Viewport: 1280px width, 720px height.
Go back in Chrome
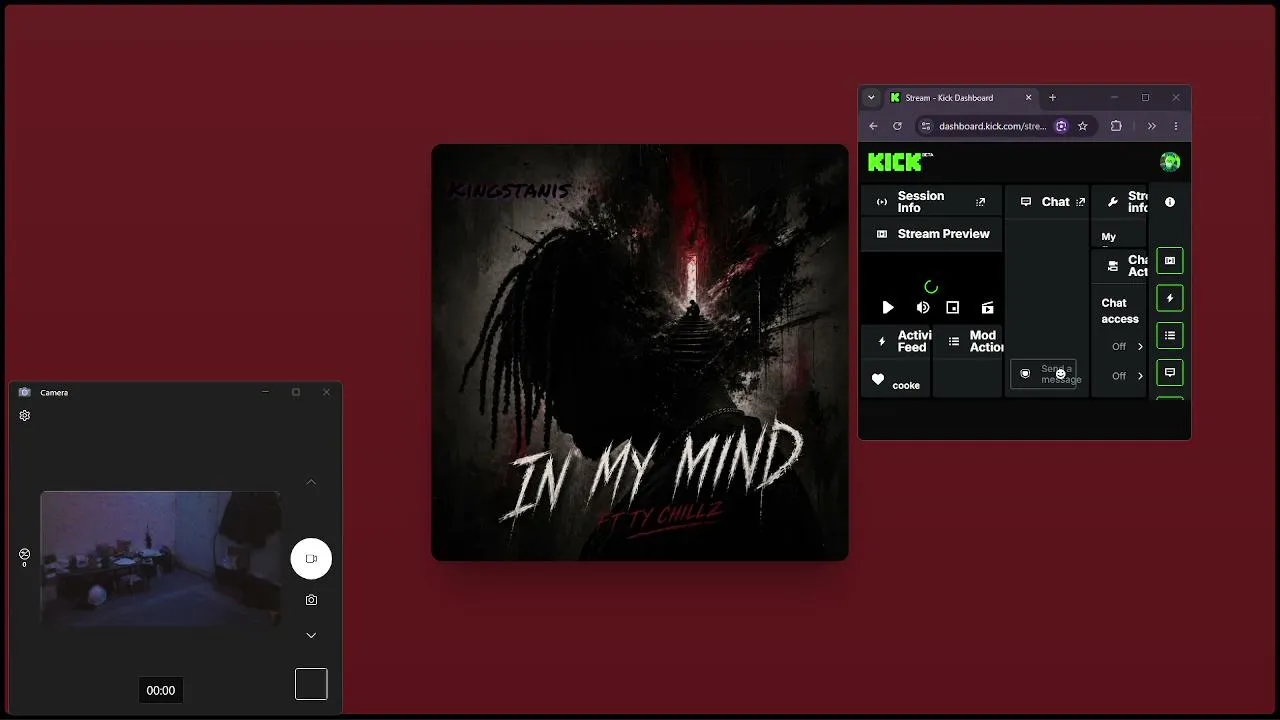coord(873,126)
